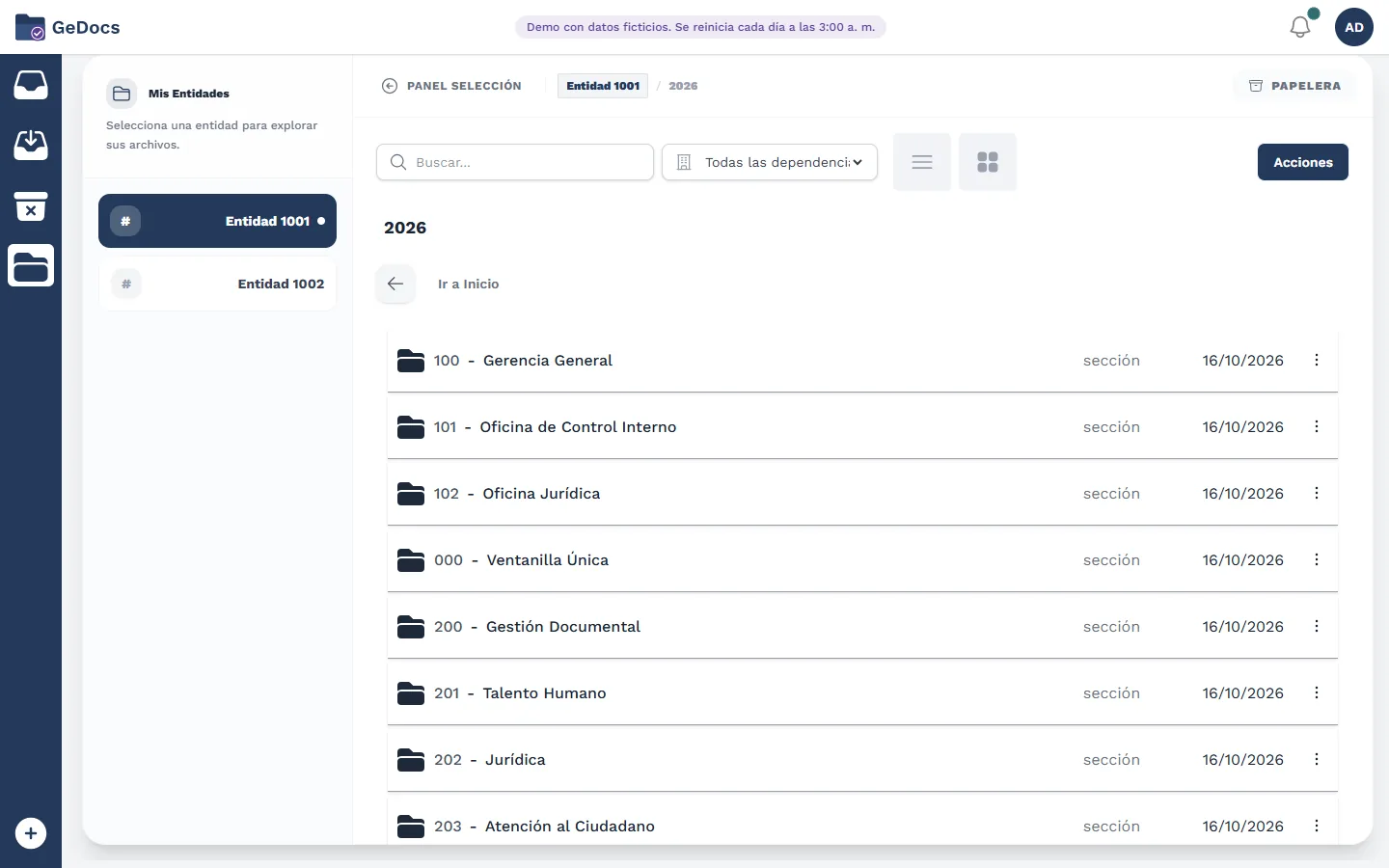Open the notifications bell

point(1300,27)
